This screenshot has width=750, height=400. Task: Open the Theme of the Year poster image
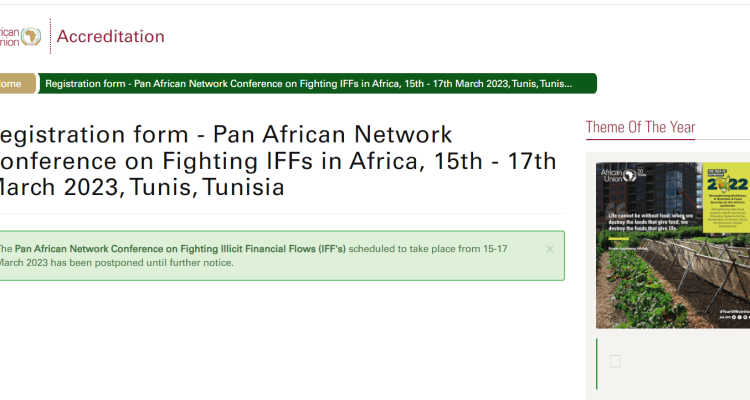(x=673, y=245)
